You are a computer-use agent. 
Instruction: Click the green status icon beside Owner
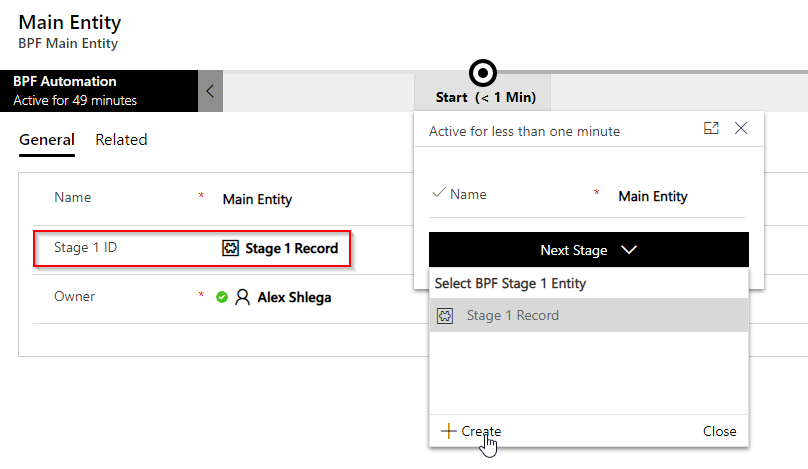(222, 297)
